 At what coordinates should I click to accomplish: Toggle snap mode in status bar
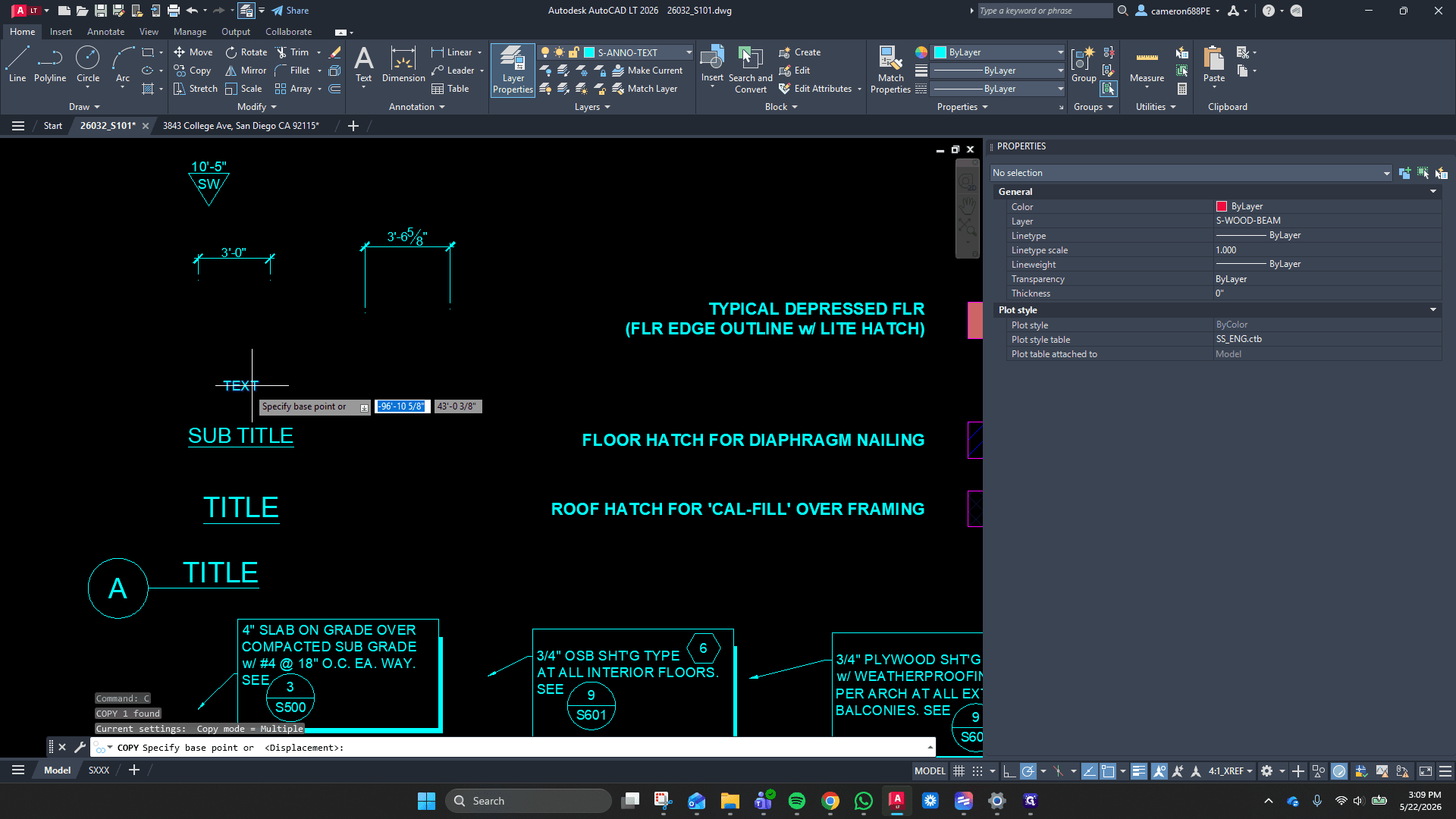click(x=977, y=771)
